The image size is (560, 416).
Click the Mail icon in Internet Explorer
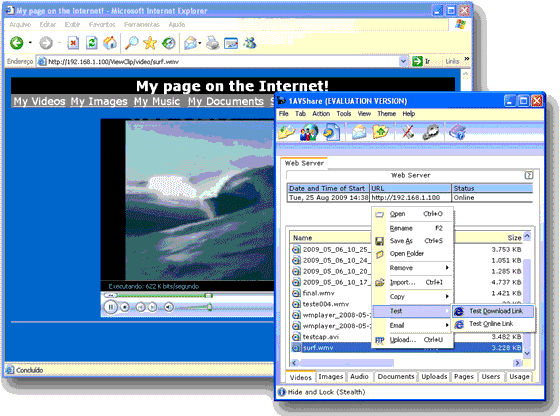(x=190, y=43)
